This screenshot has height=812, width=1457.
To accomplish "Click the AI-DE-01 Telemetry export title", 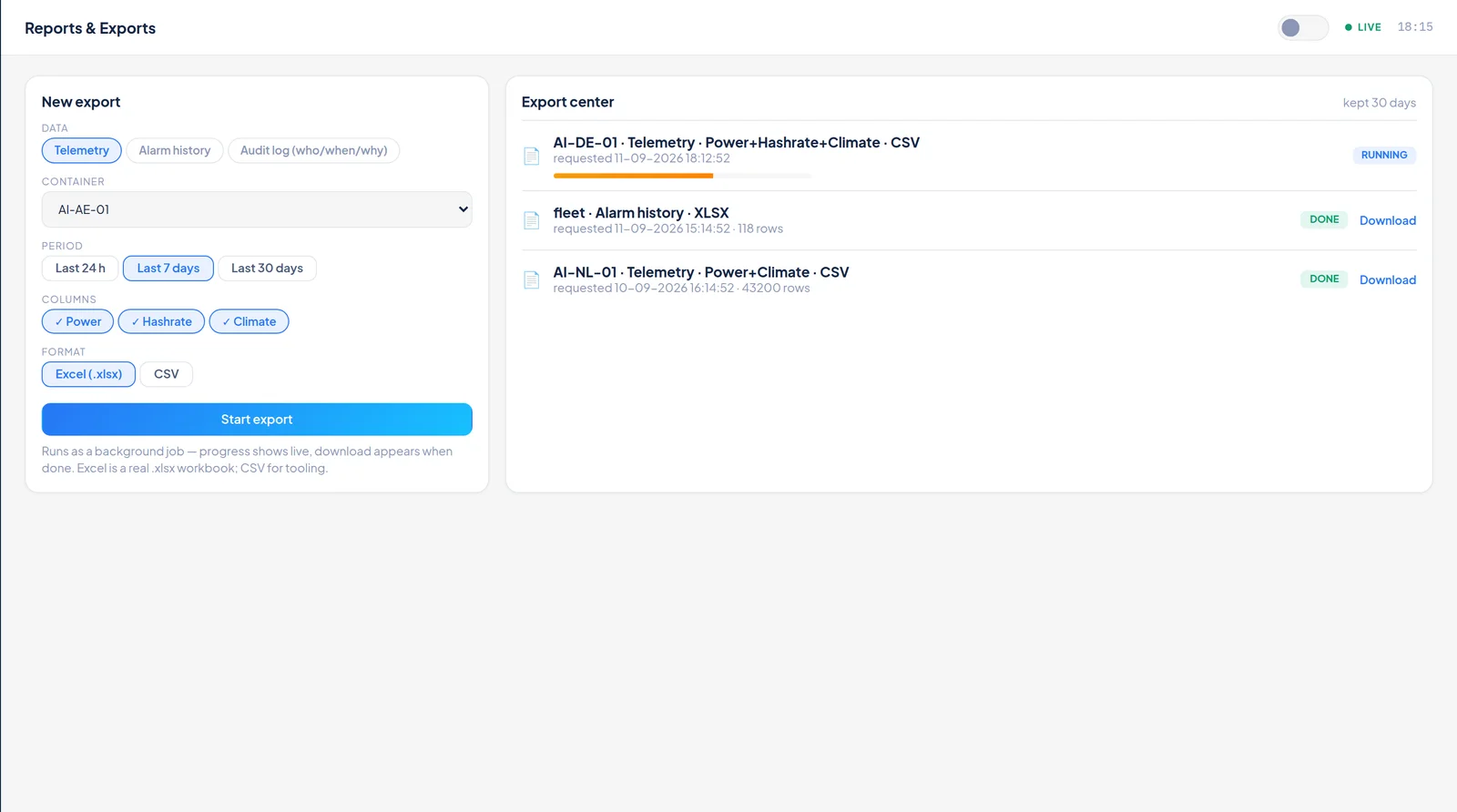I will point(737,143).
